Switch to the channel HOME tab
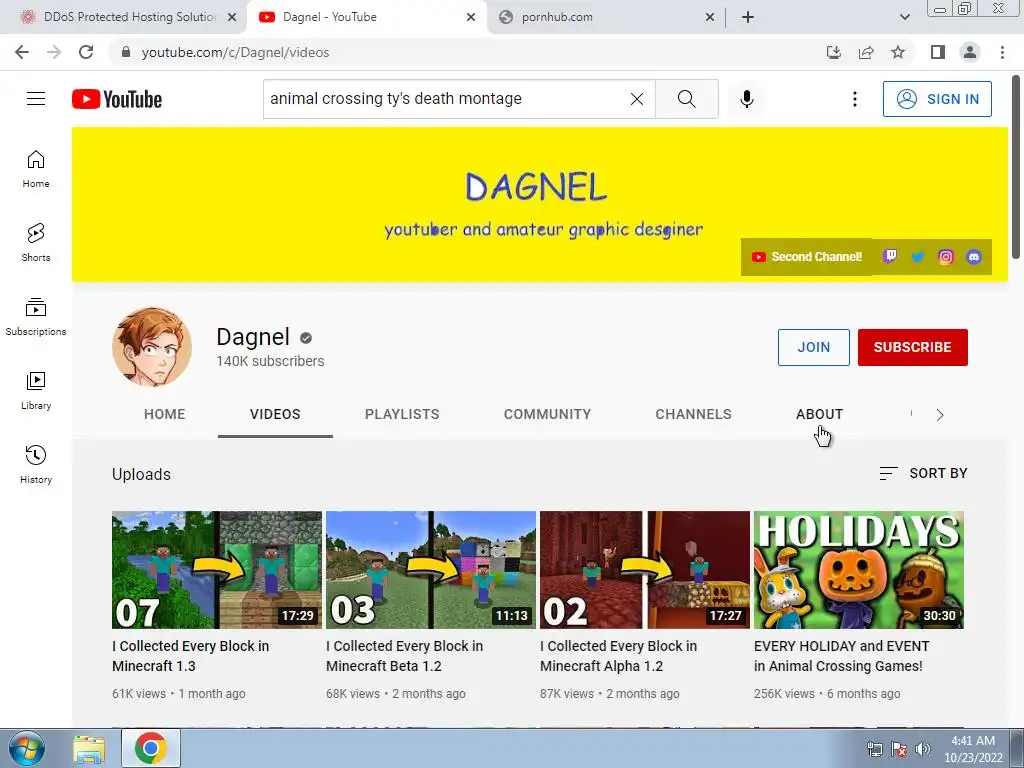 pyautogui.click(x=165, y=414)
